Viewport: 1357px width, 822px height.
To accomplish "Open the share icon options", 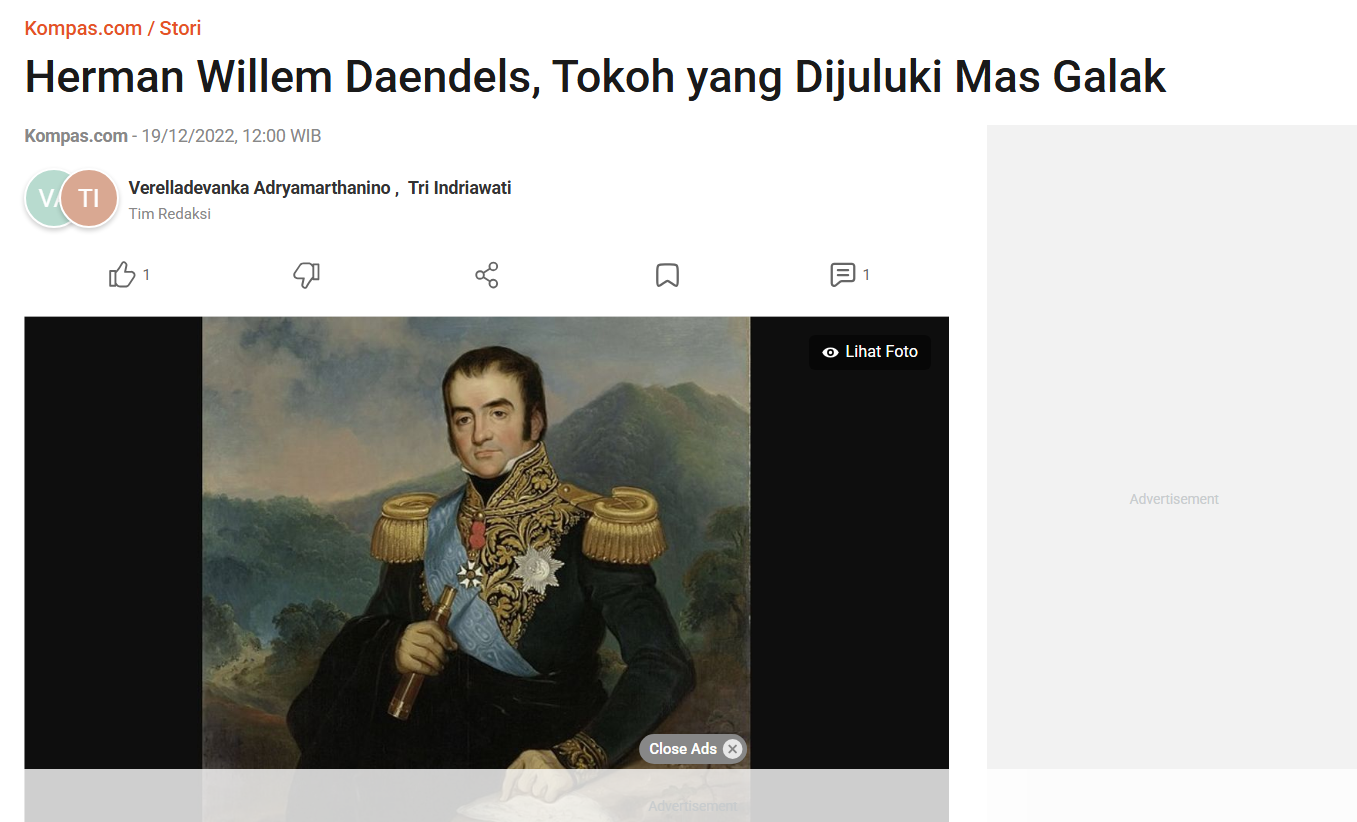I will point(487,275).
